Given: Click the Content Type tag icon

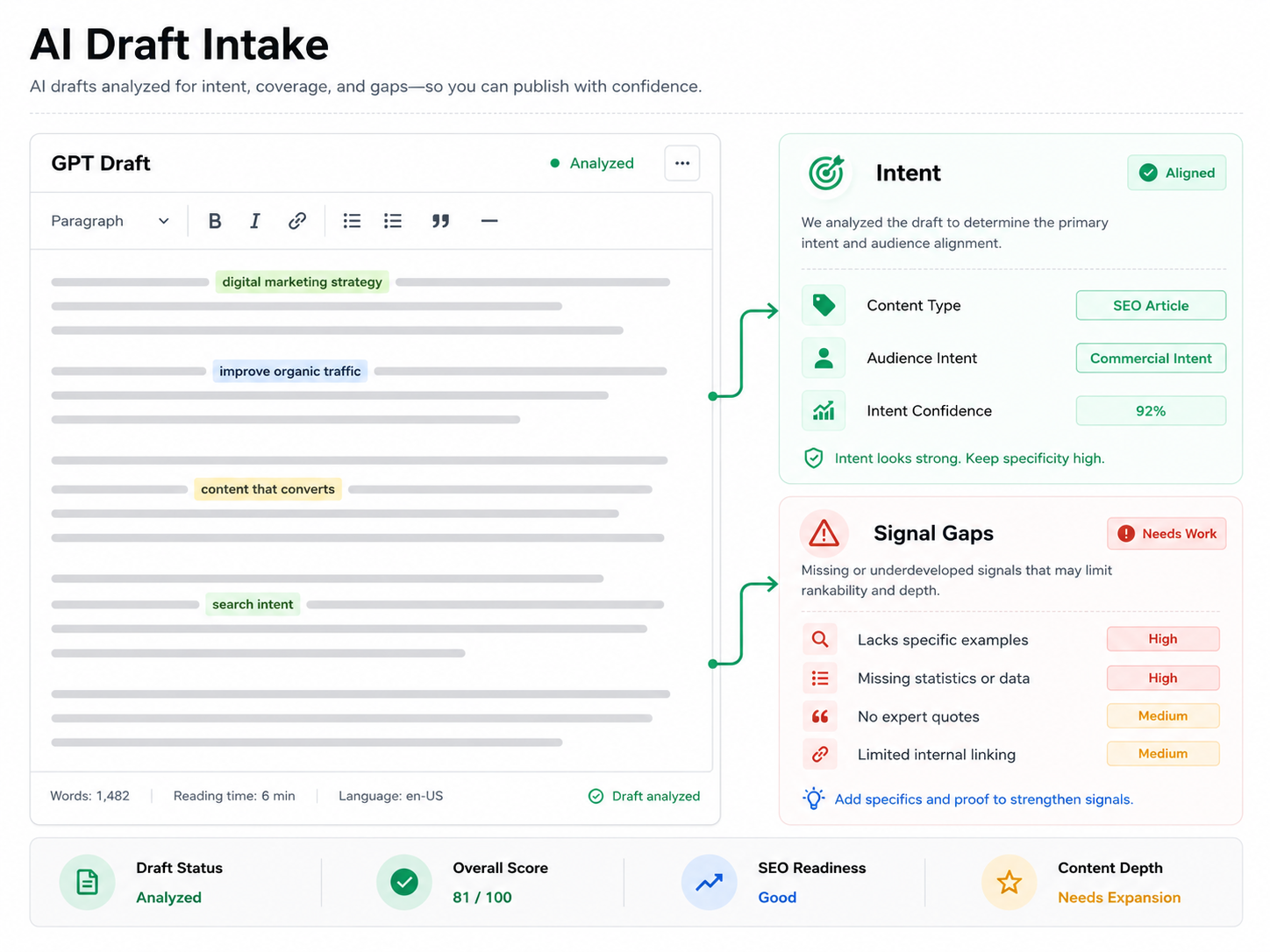Looking at the screenshot, I should 824,305.
